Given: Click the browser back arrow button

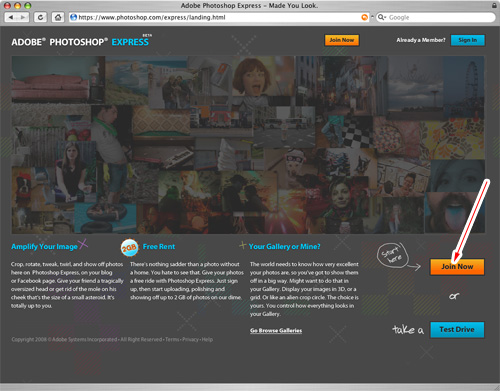Looking at the screenshot, I should (x=11, y=17).
